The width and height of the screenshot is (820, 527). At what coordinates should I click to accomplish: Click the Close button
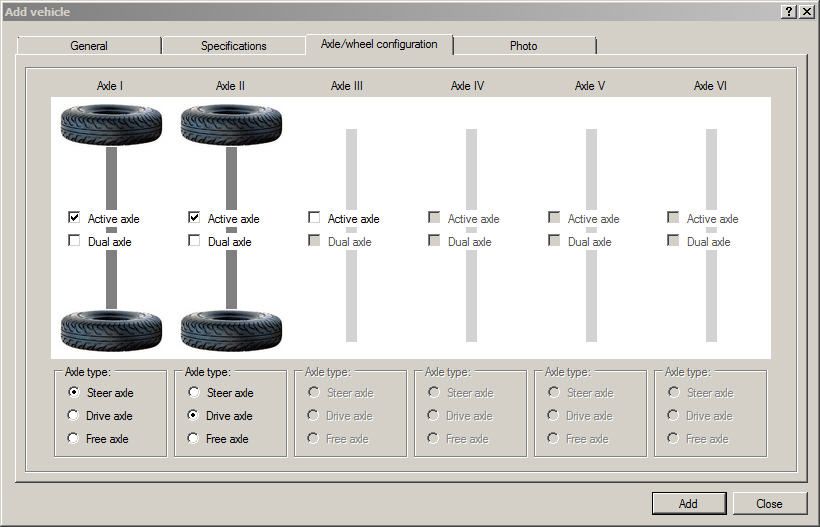769,503
